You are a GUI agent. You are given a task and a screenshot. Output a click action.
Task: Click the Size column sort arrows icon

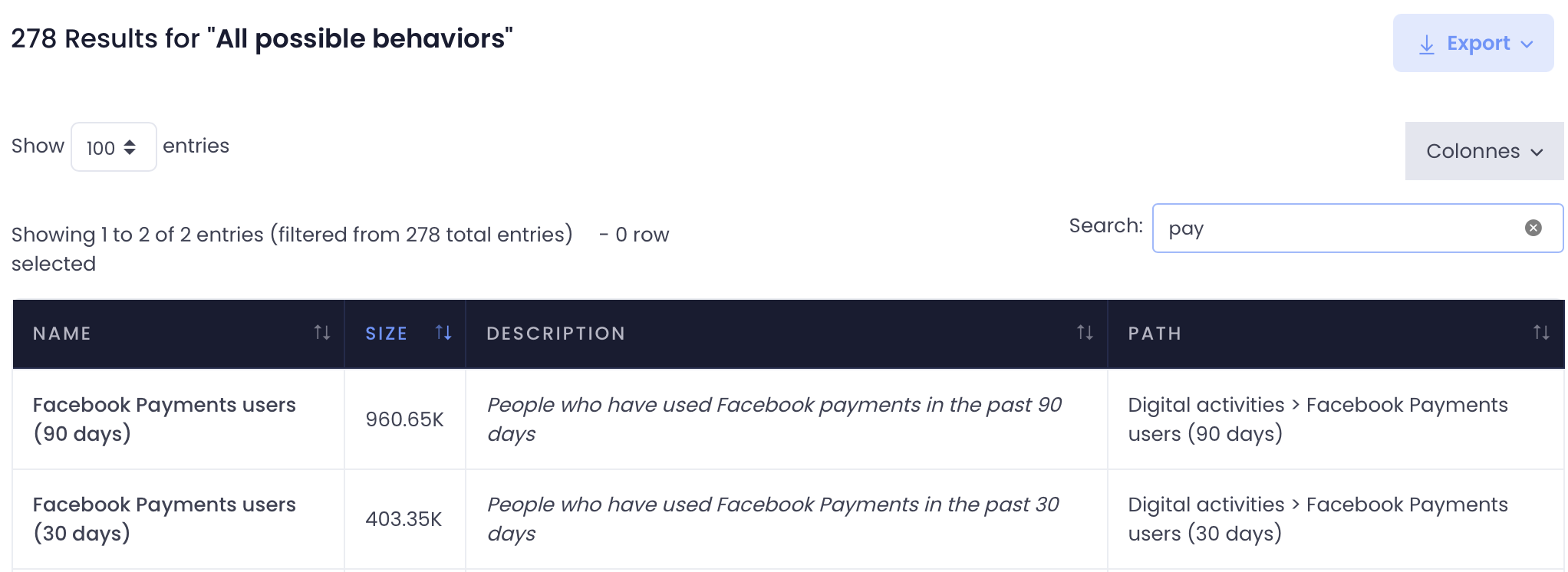coord(443,333)
